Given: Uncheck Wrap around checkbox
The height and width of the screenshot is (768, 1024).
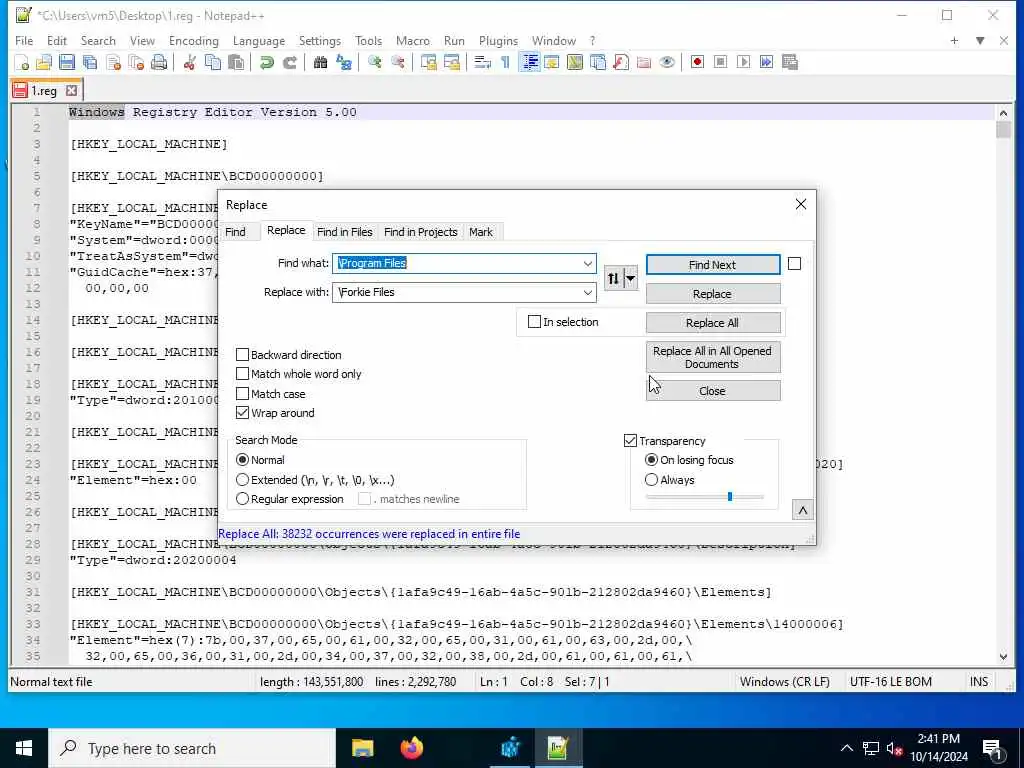Looking at the screenshot, I should click(242, 413).
